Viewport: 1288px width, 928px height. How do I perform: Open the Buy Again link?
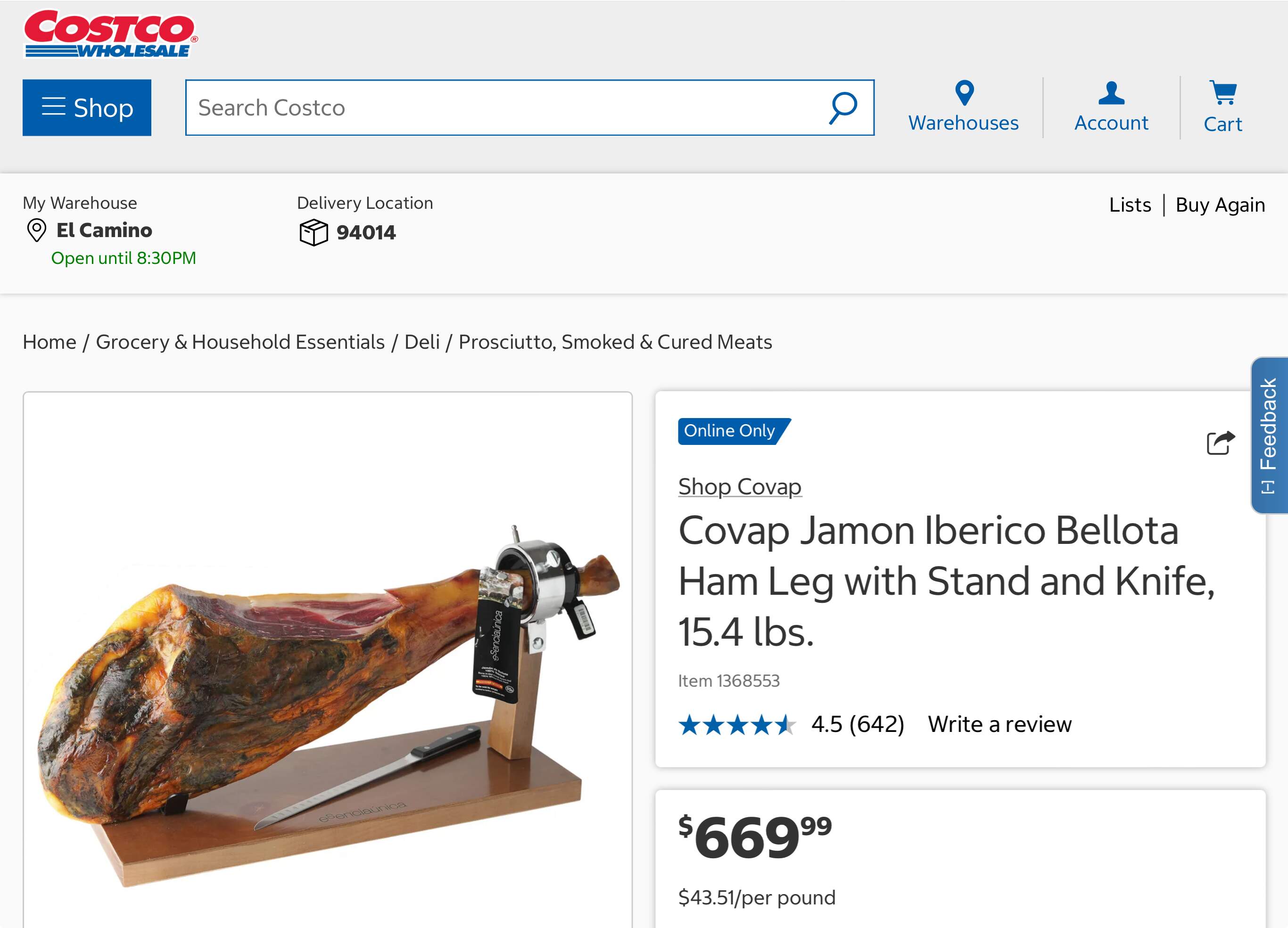coord(1220,205)
